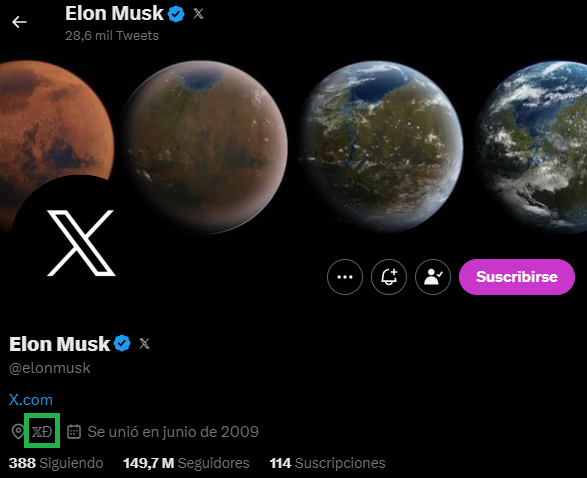Open the 149,7 M Seguidores list
Viewport: 587px width, 478px height.
(x=186, y=463)
